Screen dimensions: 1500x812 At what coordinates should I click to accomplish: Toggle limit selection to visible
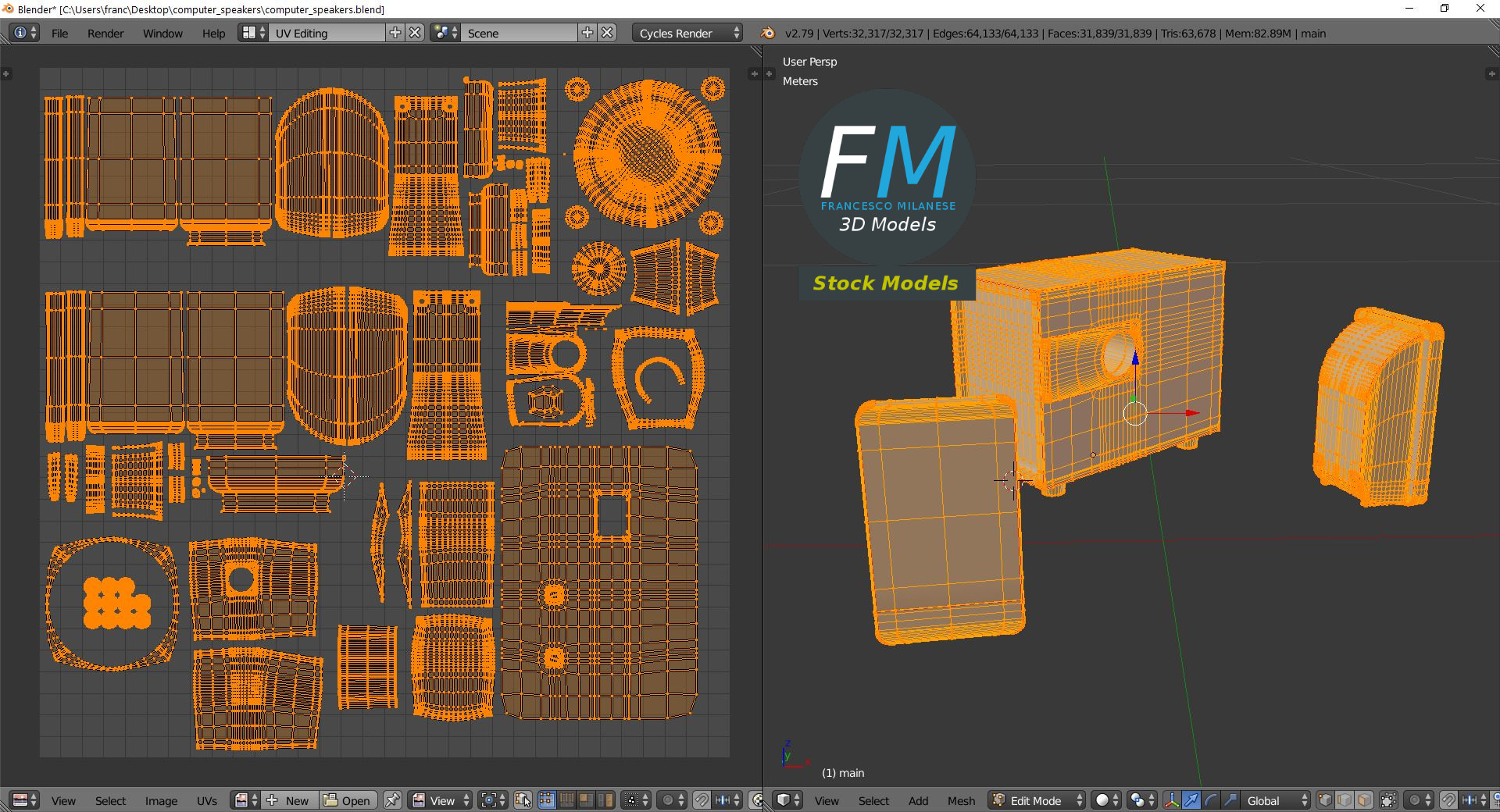click(x=1388, y=800)
